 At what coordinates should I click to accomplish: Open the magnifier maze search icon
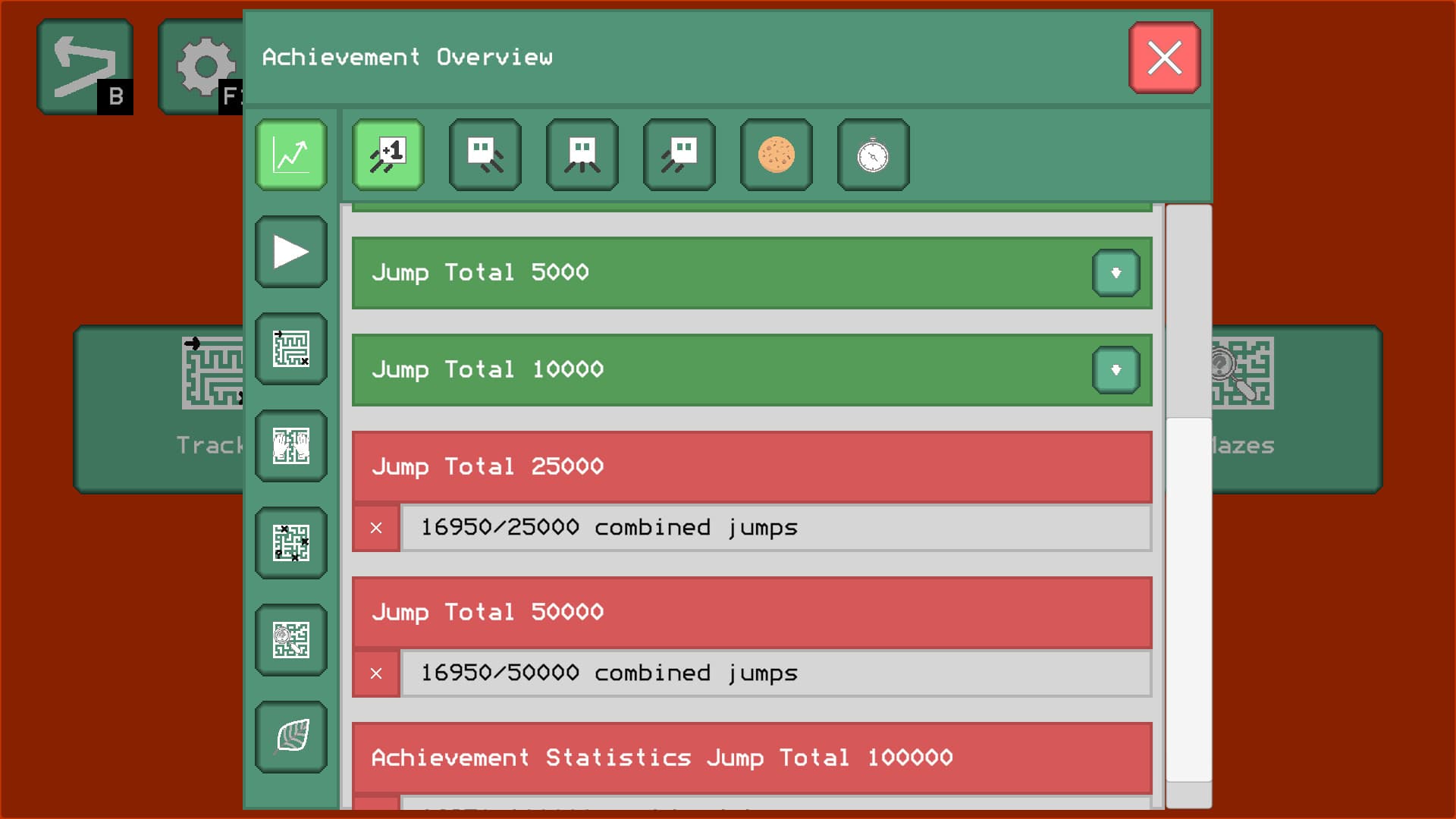(x=290, y=639)
